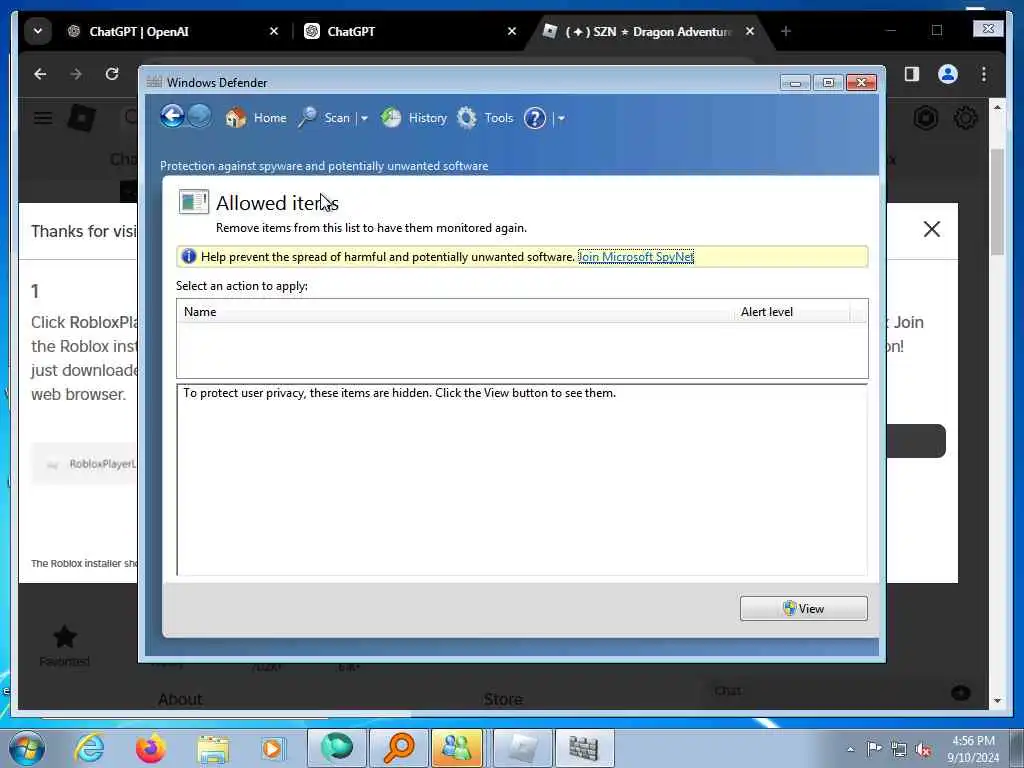Open History in Windows Defender
The image size is (1024, 768).
[x=414, y=118]
